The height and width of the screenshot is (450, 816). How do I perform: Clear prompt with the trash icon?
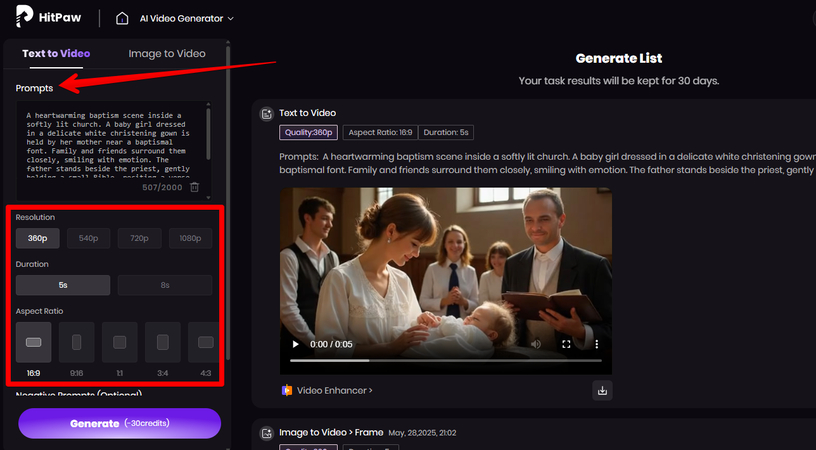(195, 187)
